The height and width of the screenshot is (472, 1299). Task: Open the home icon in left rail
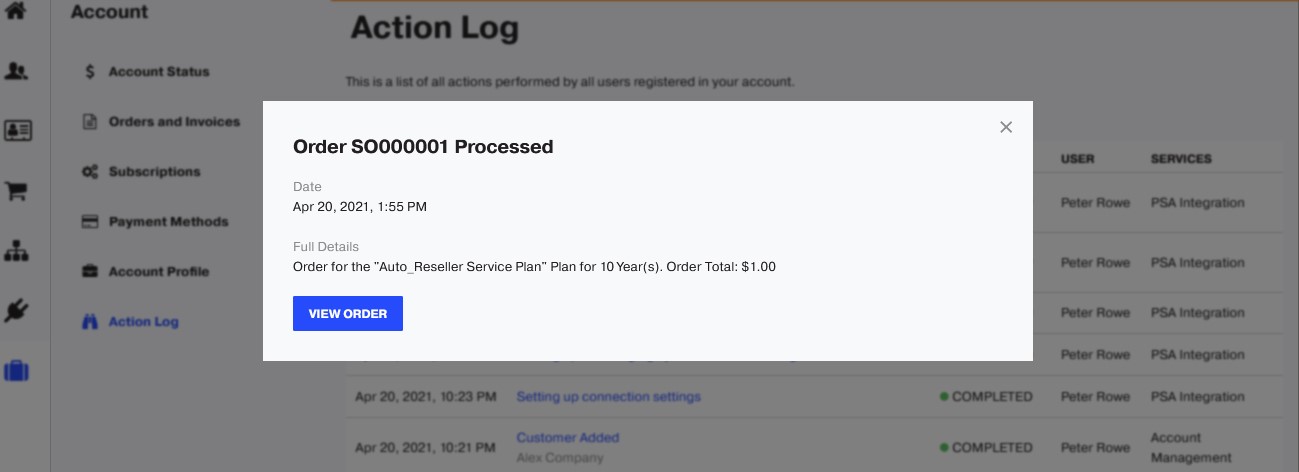[x=17, y=12]
